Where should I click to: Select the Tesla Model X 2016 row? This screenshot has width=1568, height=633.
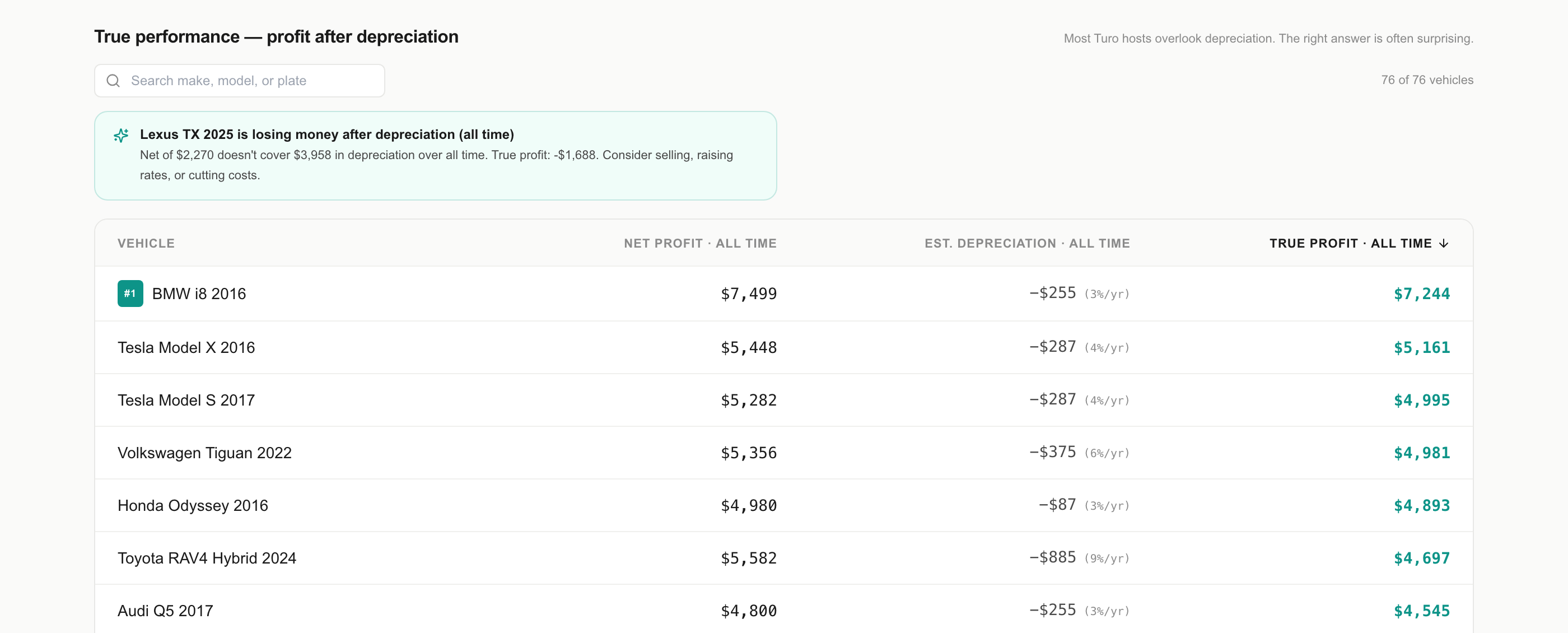[x=784, y=347]
